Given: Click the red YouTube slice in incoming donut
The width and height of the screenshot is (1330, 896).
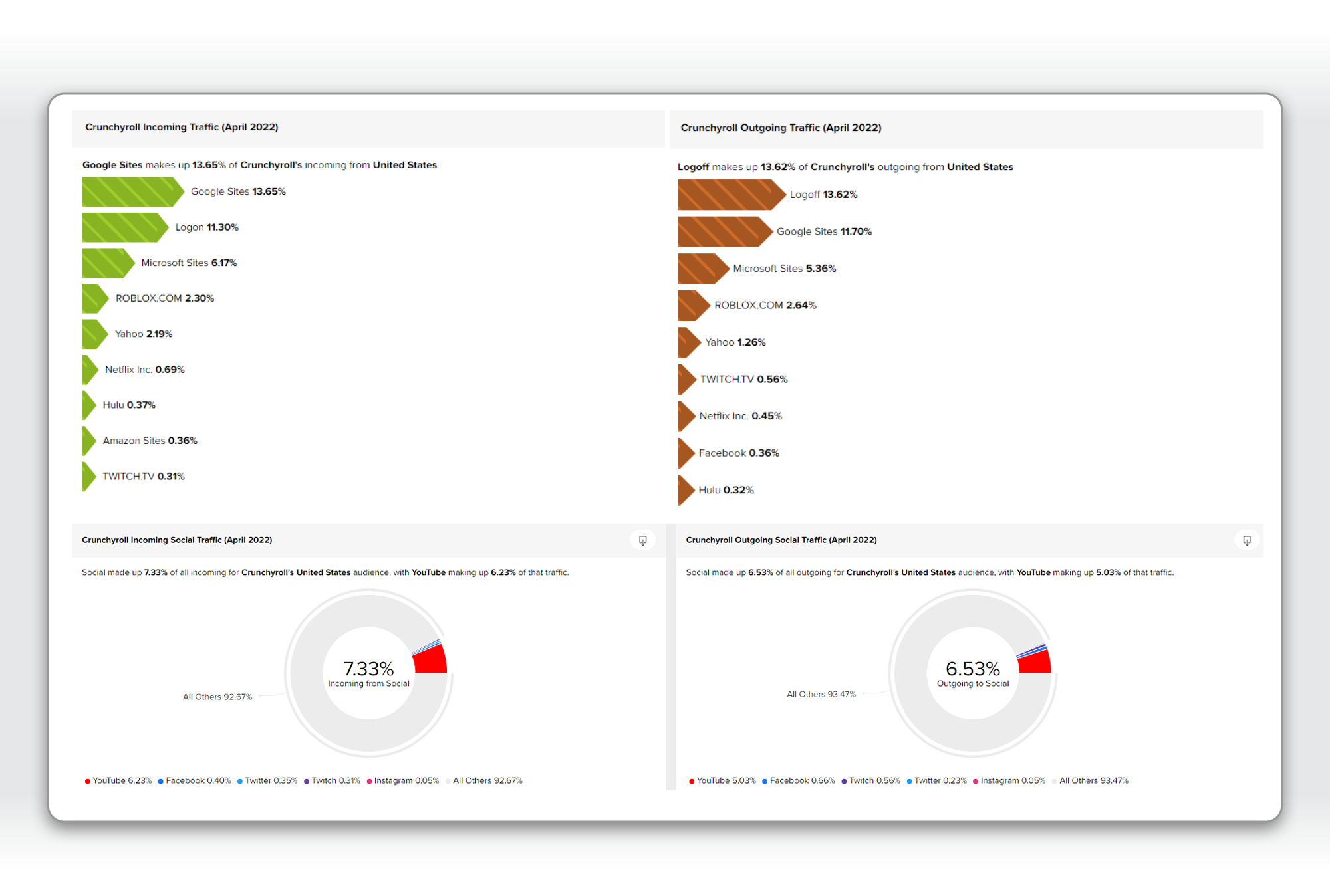Looking at the screenshot, I should pos(431,659).
